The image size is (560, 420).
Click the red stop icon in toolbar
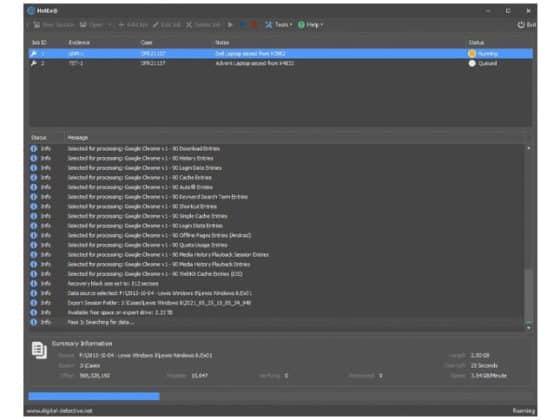click(254, 25)
